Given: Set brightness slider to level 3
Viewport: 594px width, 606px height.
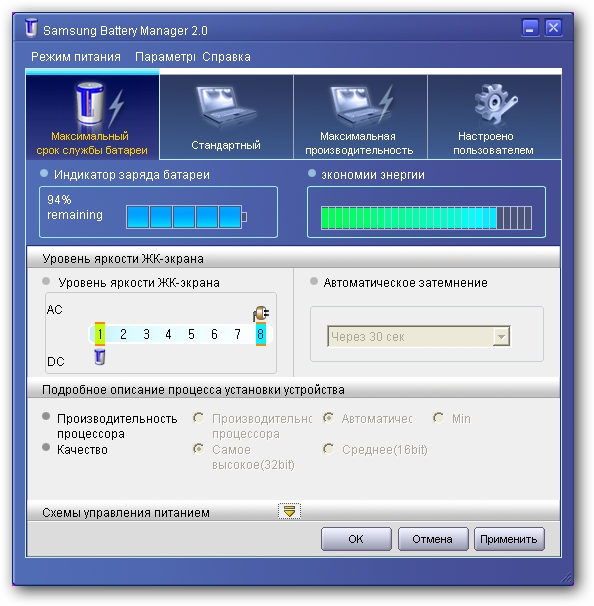Looking at the screenshot, I should (x=146, y=334).
